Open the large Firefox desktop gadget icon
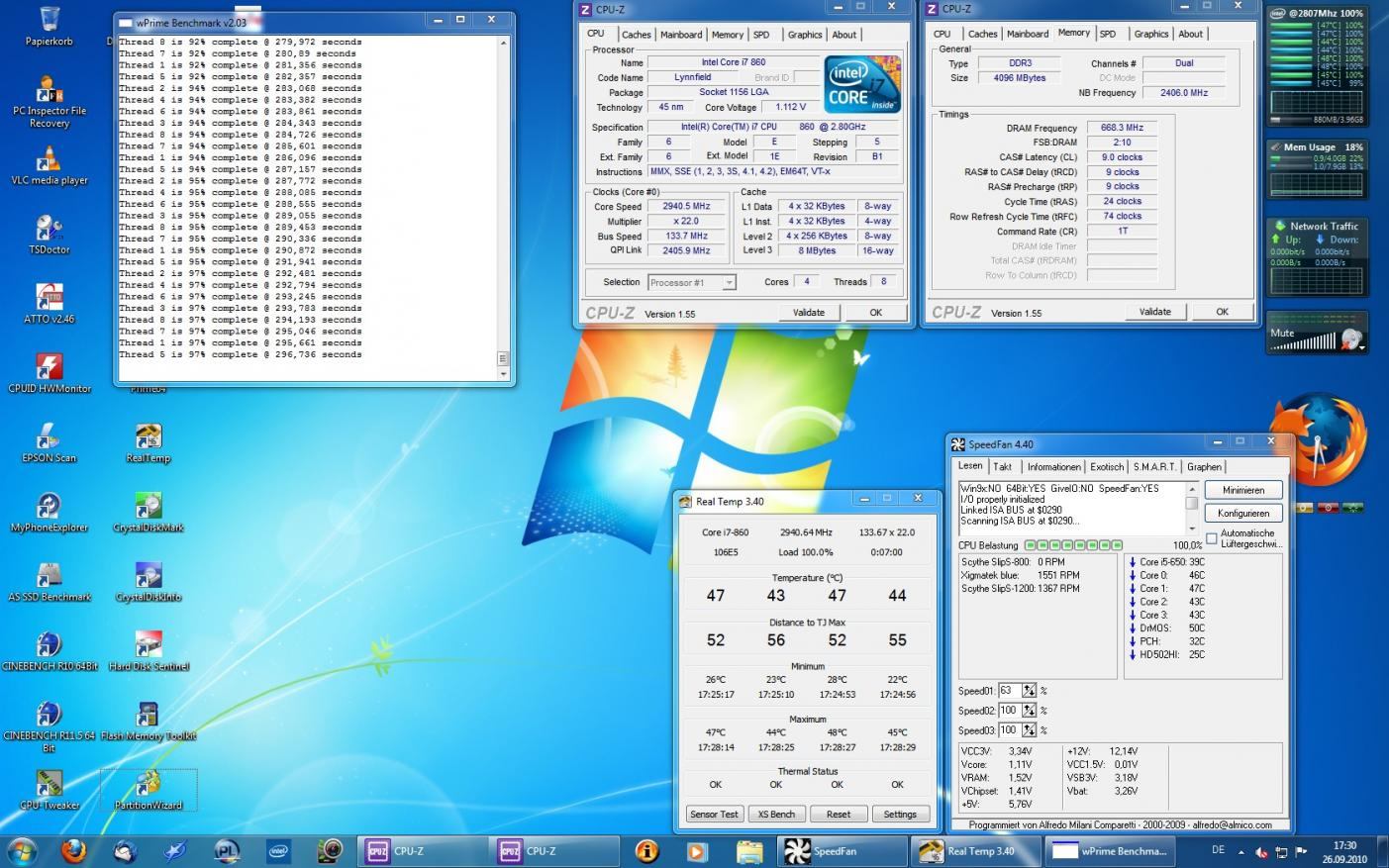 1319,438
